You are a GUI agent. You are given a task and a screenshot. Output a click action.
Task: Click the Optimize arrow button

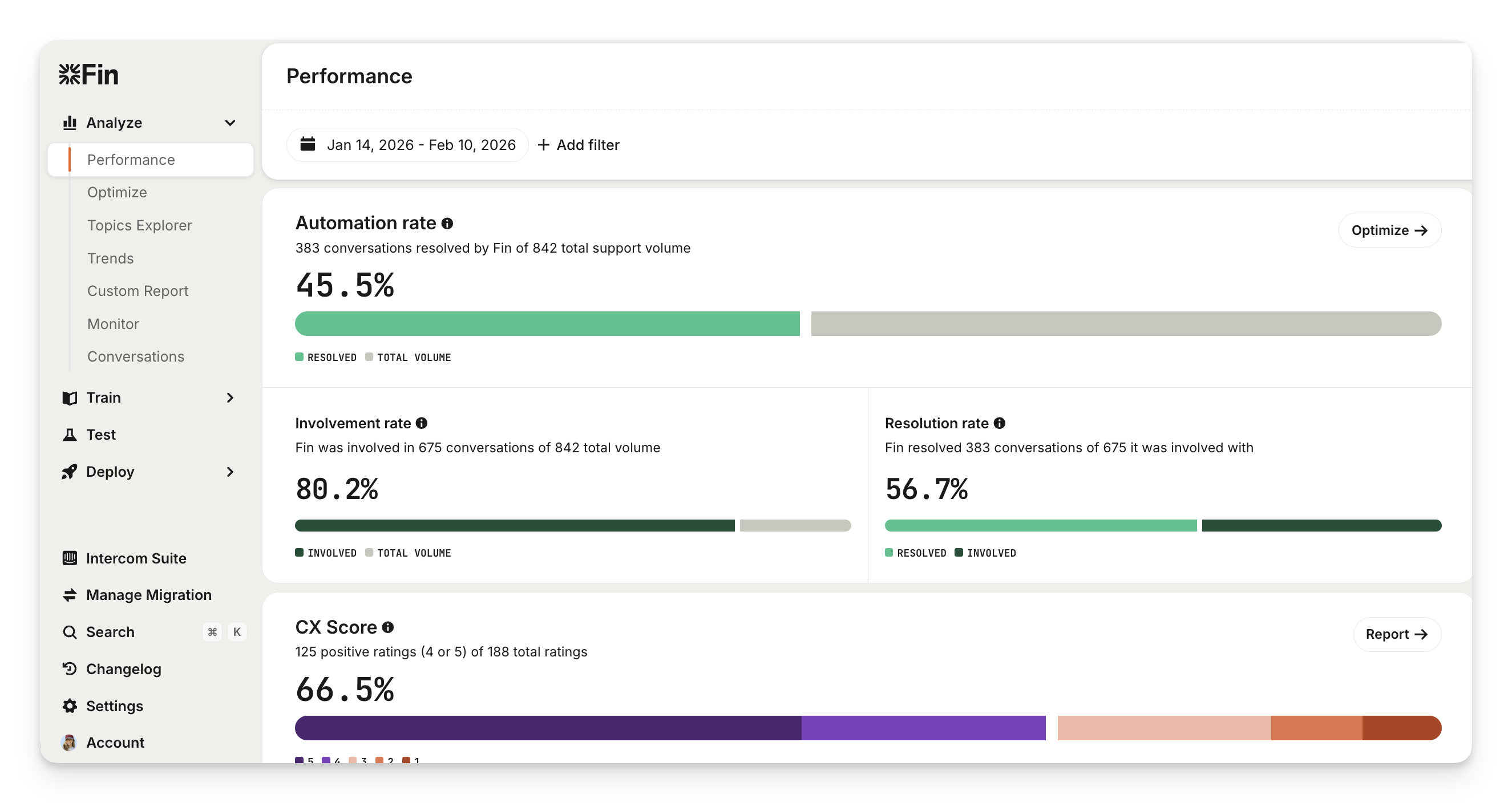(1389, 230)
